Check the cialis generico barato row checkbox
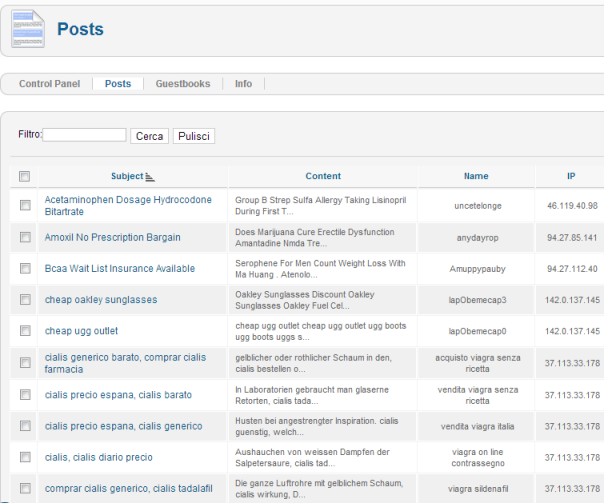This screenshot has height=503, width=604. (x=25, y=362)
